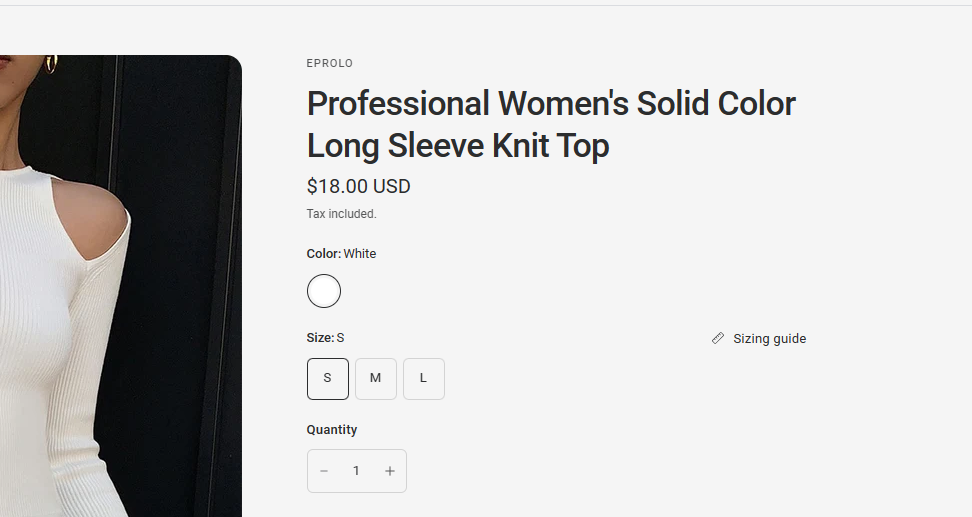Viewport: 972px width, 517px height.
Task: Click the Size: S label
Action: coord(325,338)
